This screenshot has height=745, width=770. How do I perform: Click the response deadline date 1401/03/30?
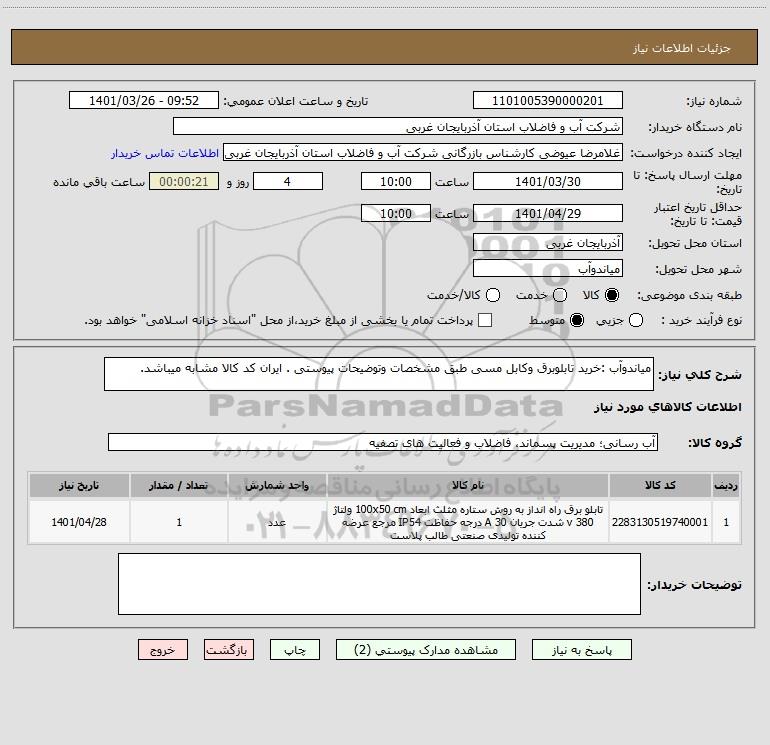pos(548,181)
